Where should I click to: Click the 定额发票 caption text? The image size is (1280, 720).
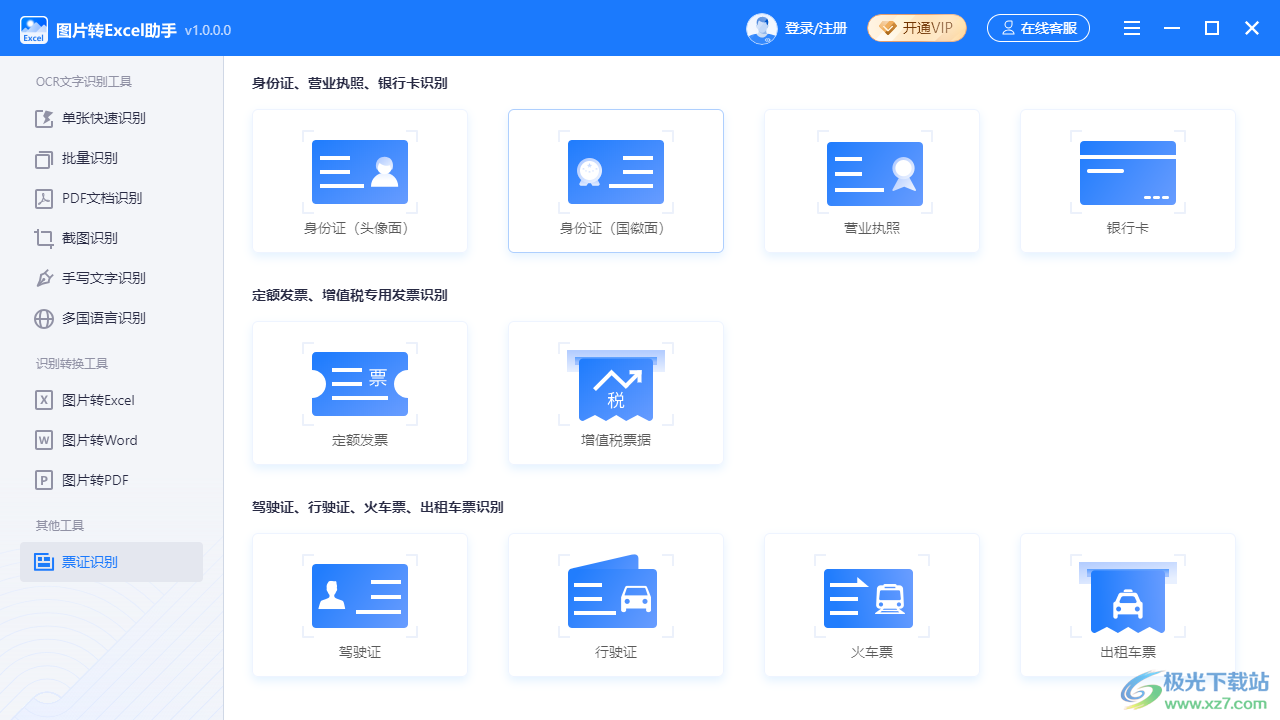360,440
